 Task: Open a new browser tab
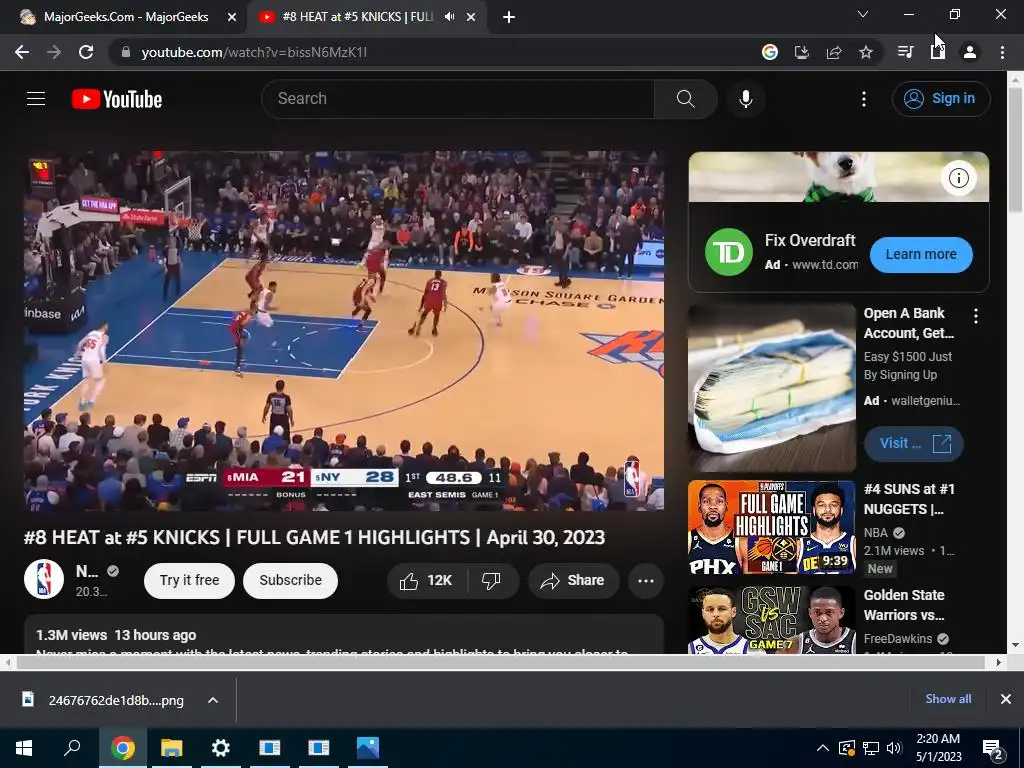(509, 17)
